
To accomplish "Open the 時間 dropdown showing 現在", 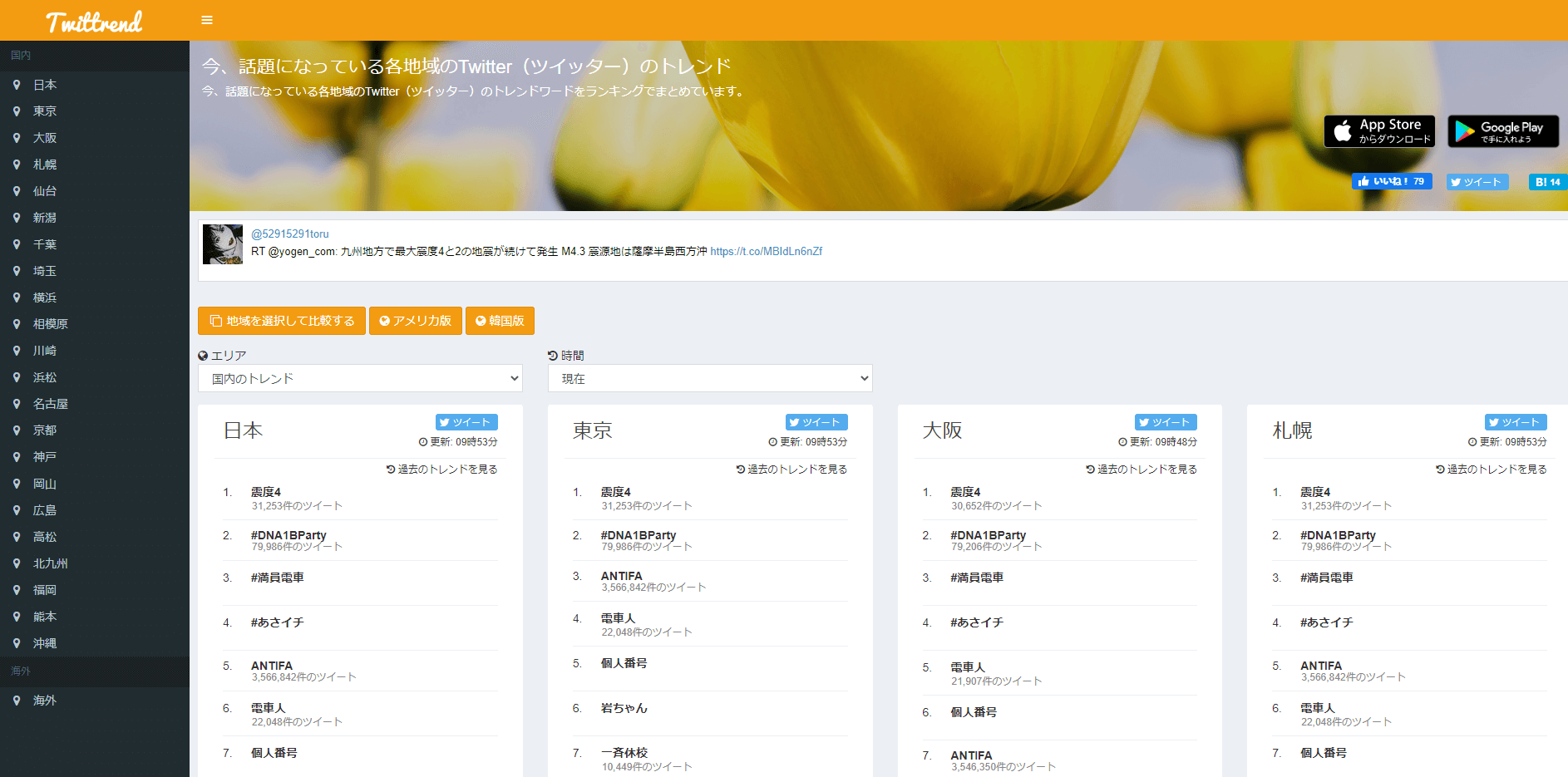I will (x=710, y=378).
